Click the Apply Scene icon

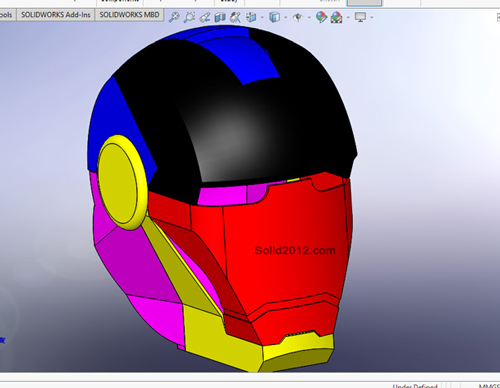click(336, 17)
